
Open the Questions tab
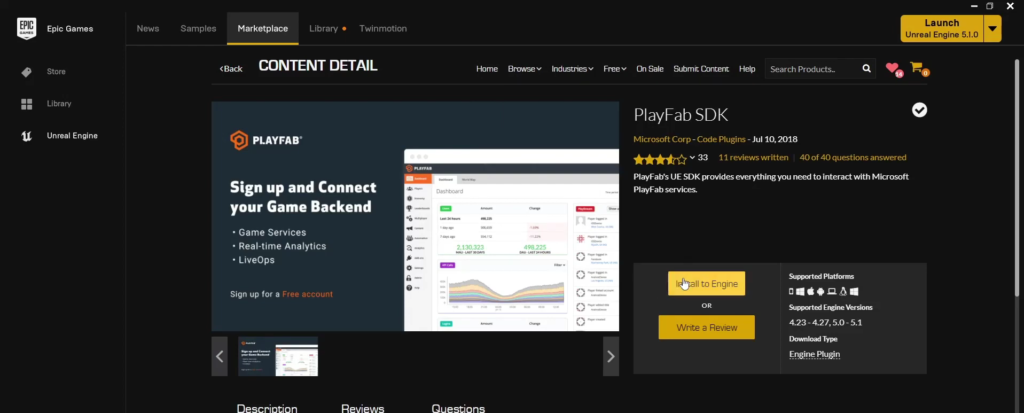[458, 408]
